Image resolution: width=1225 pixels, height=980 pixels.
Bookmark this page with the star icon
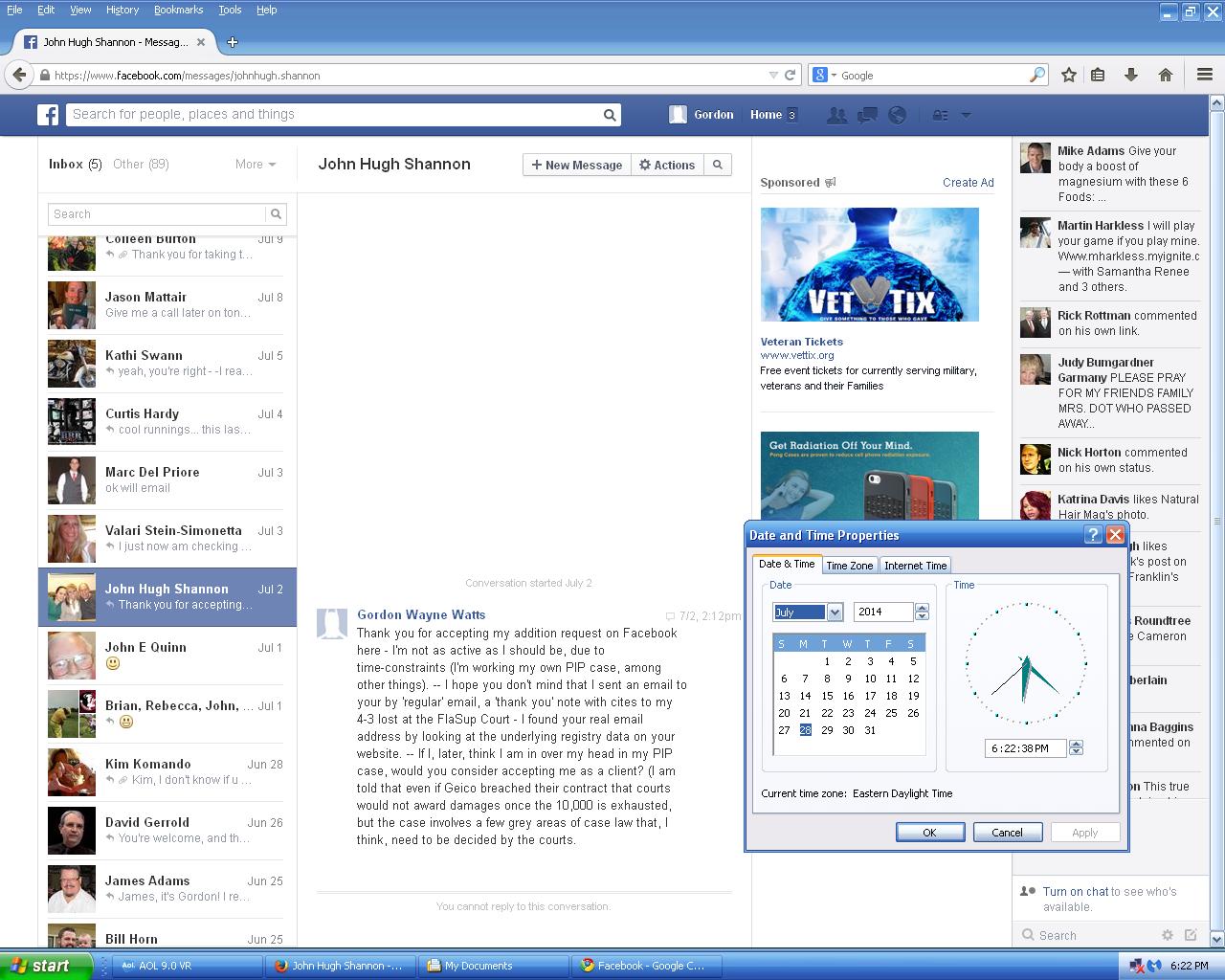(1069, 75)
